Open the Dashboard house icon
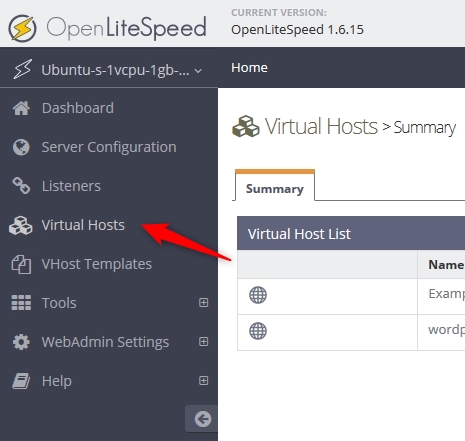The height and width of the screenshot is (441, 465). coord(21,108)
